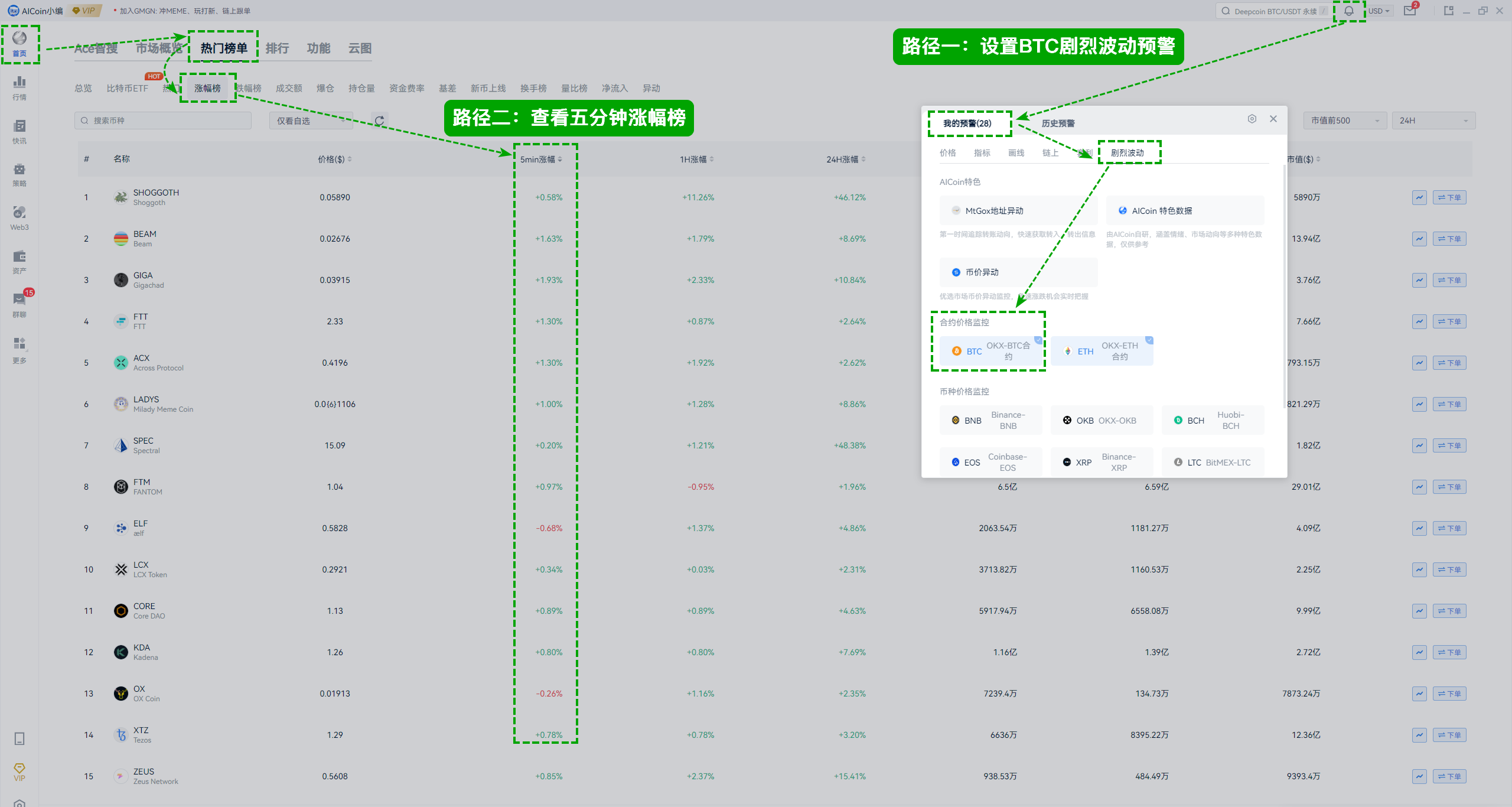
Task: Open chart icon for ZEUS row
Action: click(1420, 776)
